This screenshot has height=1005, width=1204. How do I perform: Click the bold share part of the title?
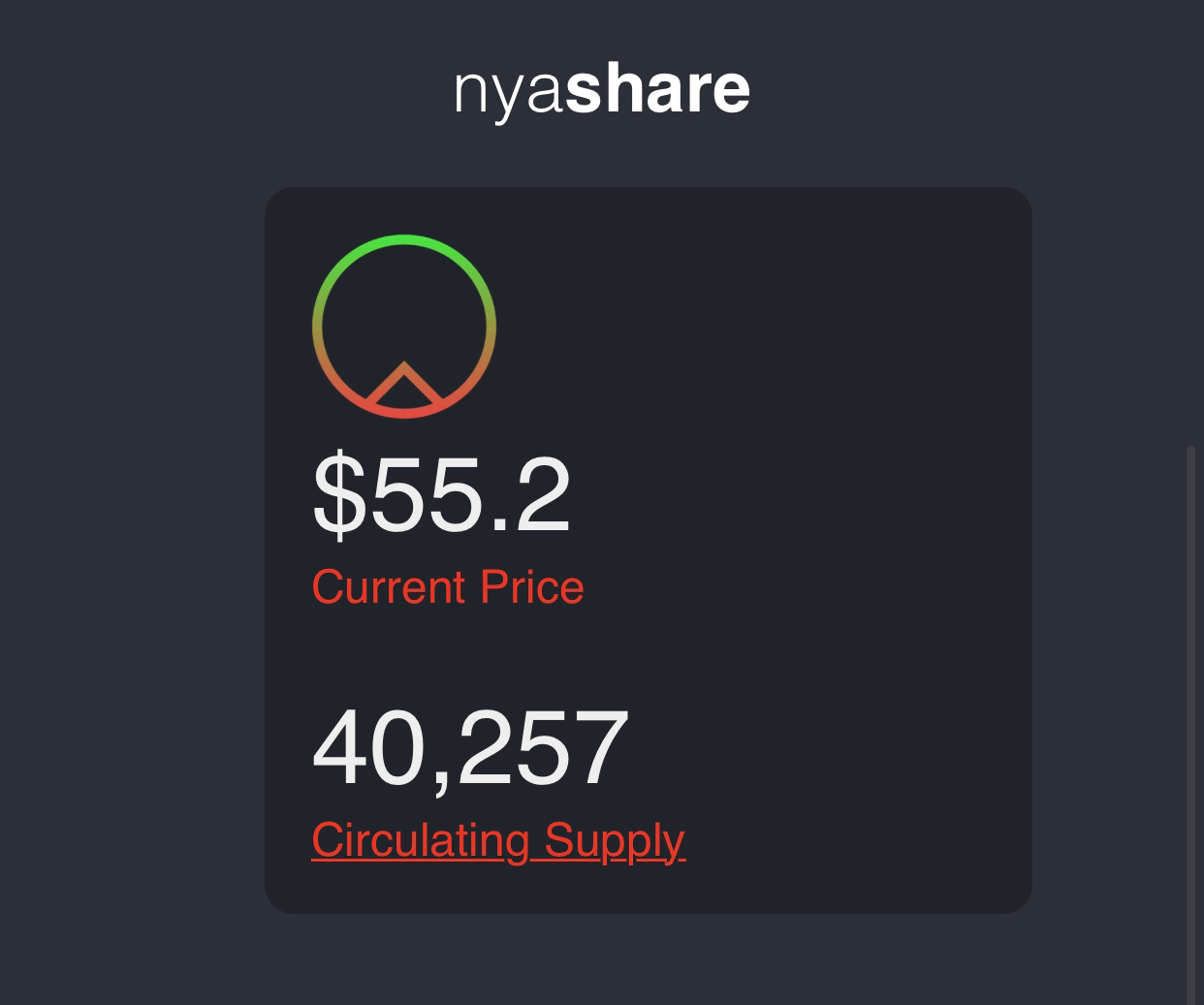point(658,87)
